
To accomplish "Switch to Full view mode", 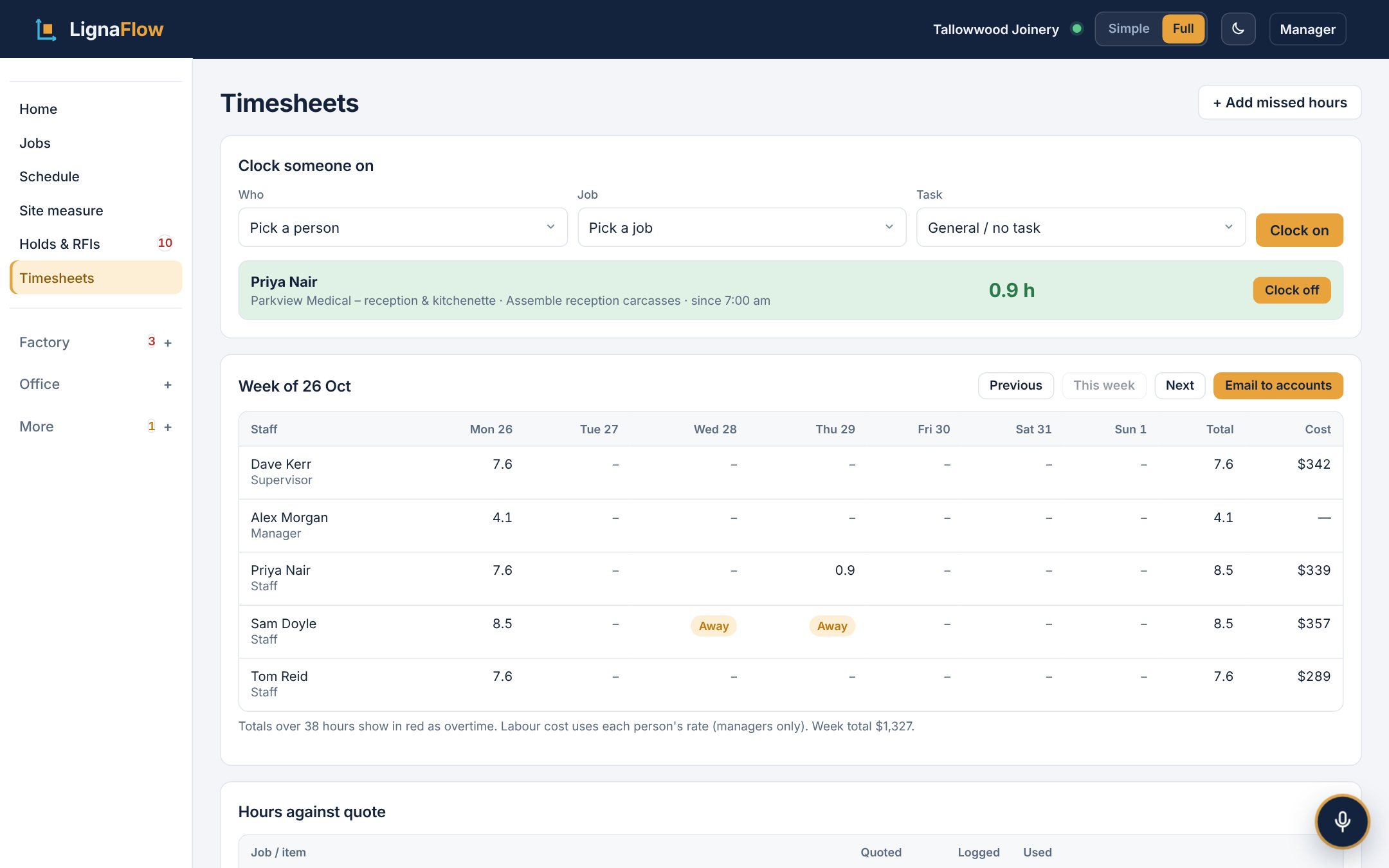I will click(x=1183, y=29).
